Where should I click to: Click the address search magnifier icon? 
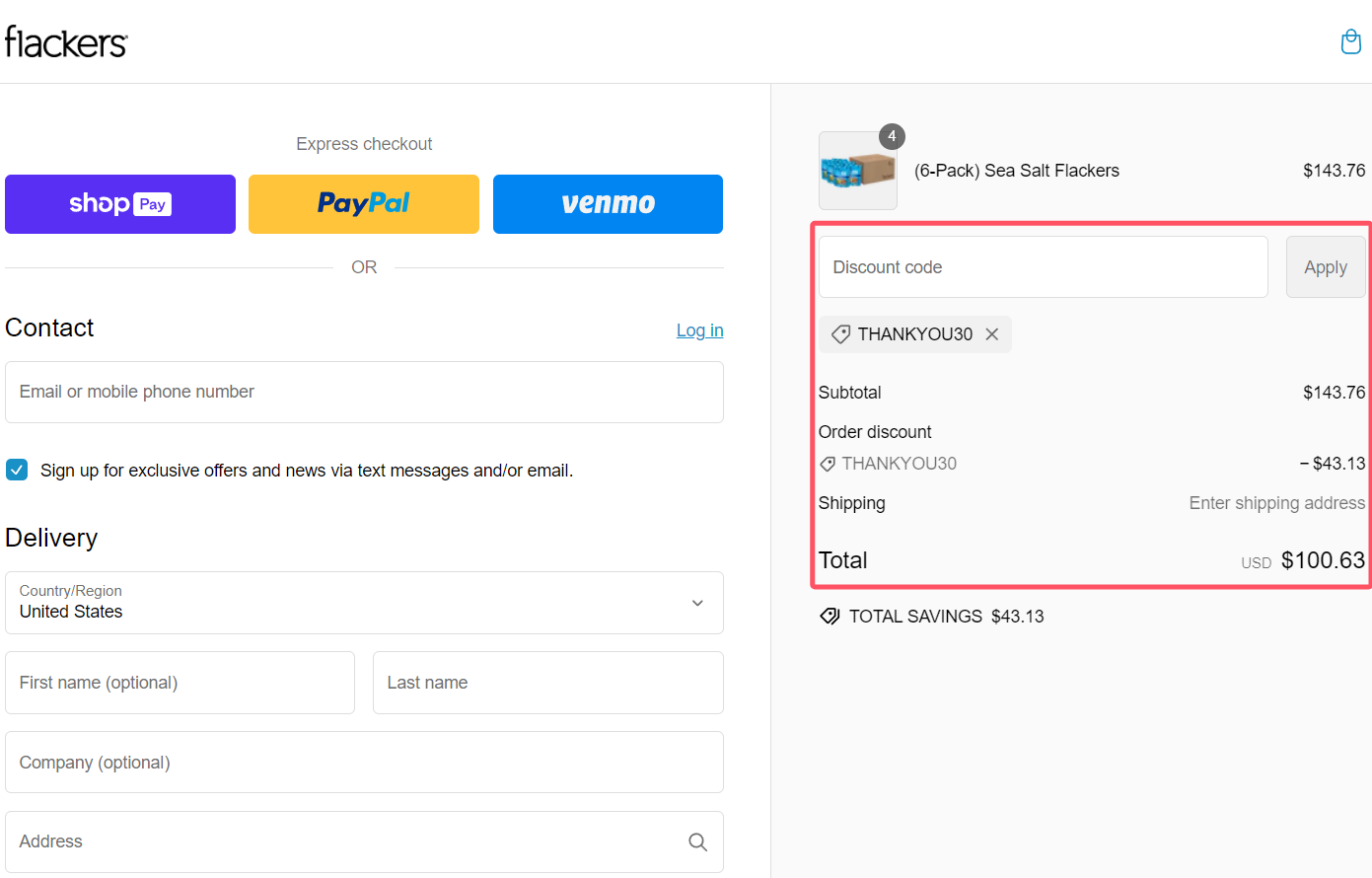click(697, 841)
